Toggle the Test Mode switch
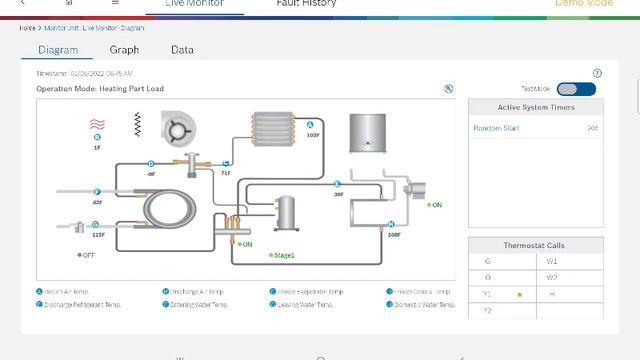This screenshot has height=360, width=640. coord(576,89)
